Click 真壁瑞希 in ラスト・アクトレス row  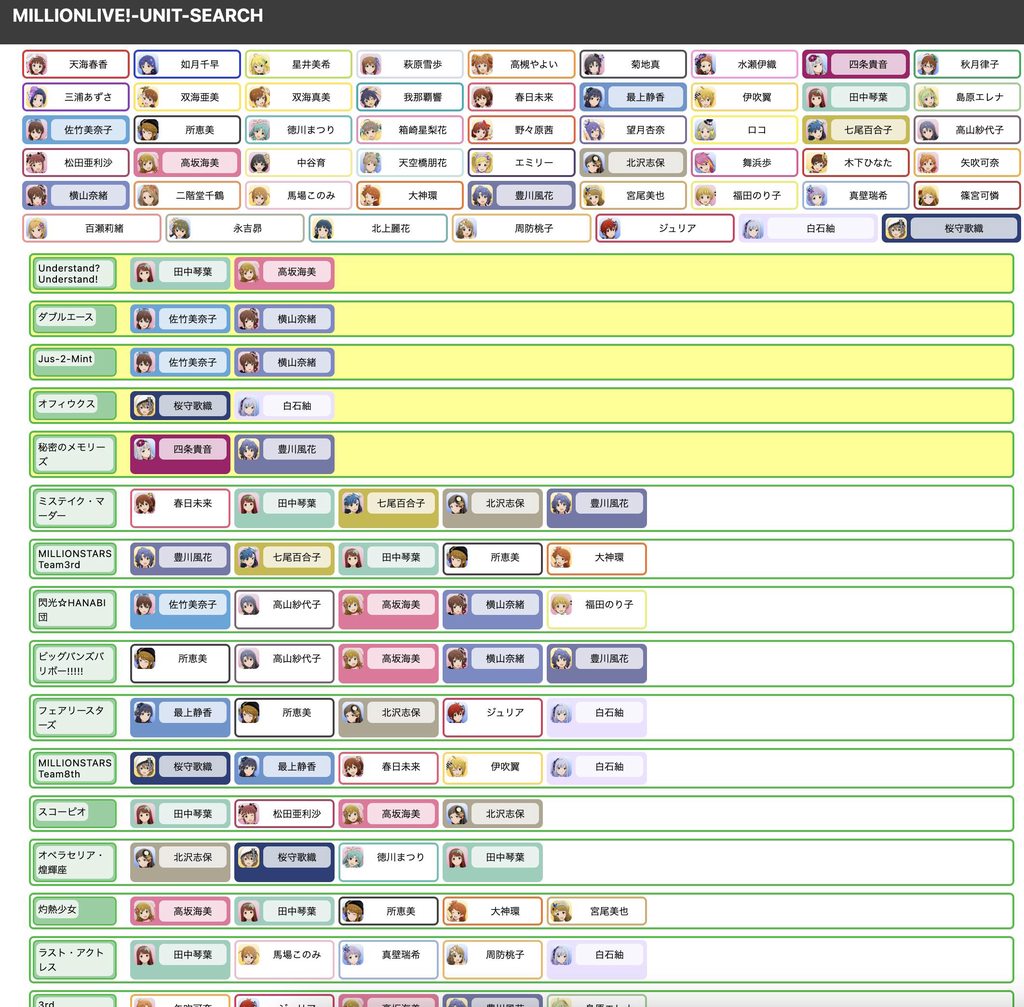click(389, 959)
